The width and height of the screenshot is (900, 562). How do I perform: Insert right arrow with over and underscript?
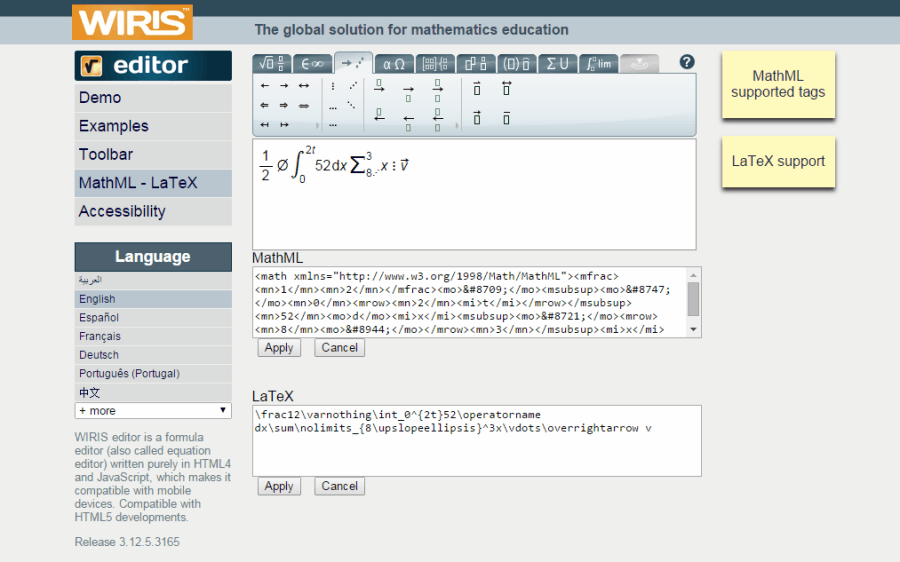[x=437, y=90]
